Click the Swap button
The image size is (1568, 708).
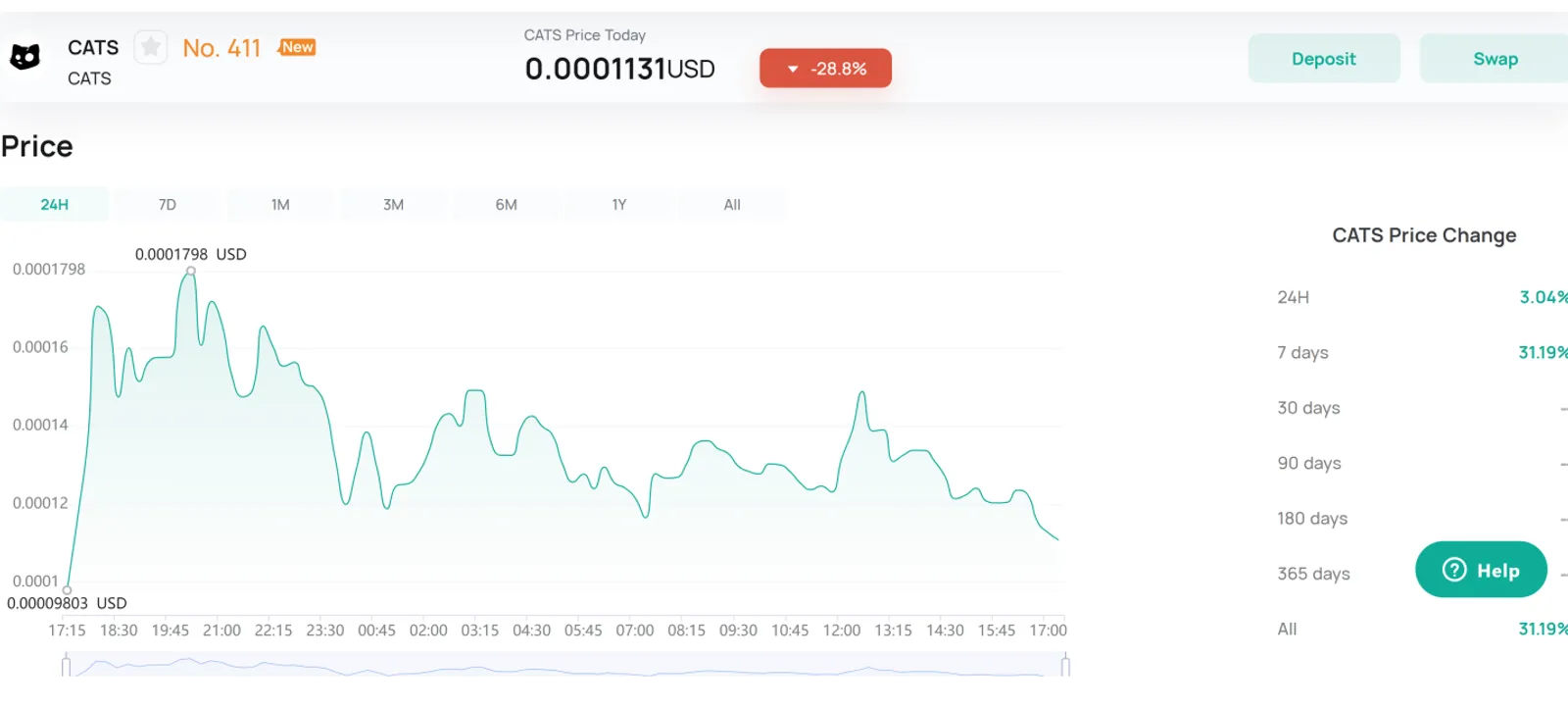coord(1494,59)
